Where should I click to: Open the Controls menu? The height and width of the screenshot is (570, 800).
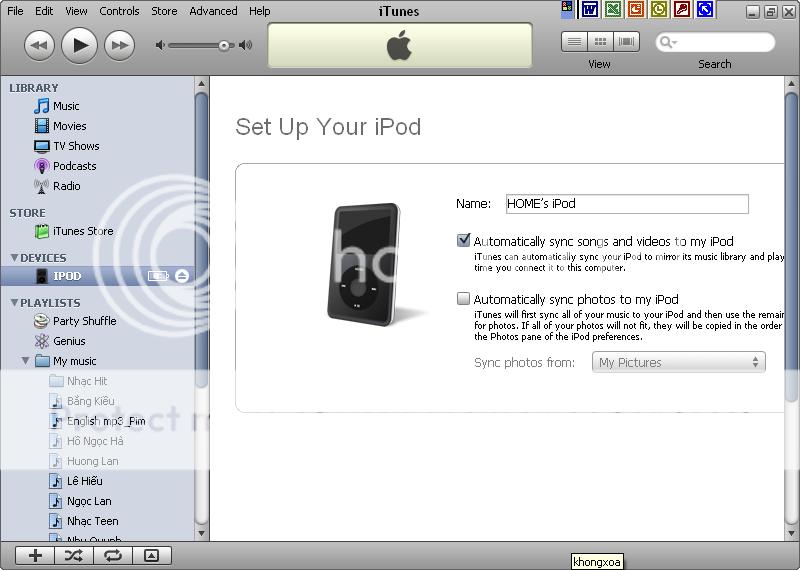pyautogui.click(x=119, y=11)
